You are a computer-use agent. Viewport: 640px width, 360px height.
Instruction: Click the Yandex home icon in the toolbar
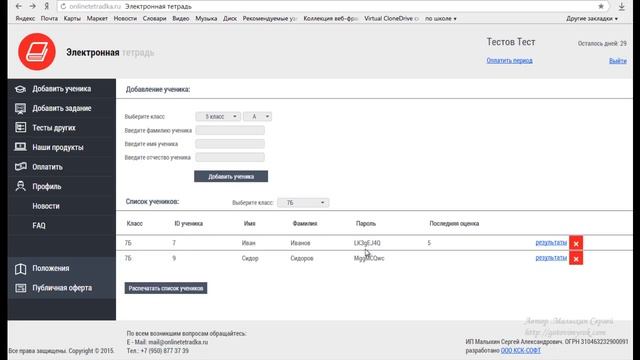tap(47, 7)
